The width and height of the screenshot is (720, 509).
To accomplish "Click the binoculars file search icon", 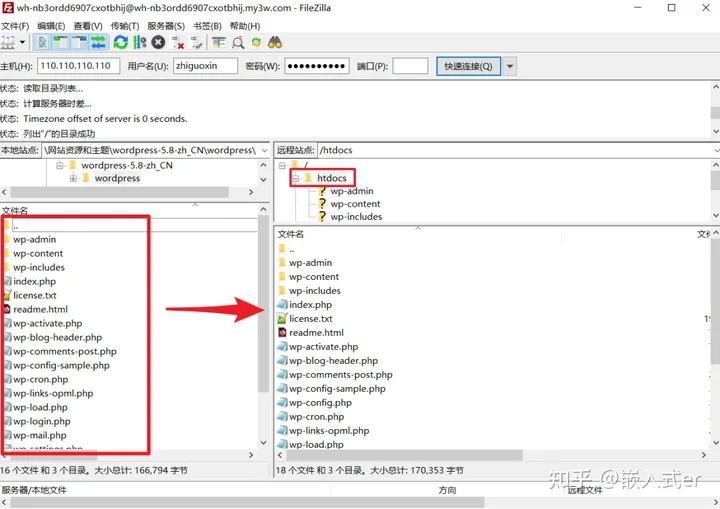I will point(274,42).
